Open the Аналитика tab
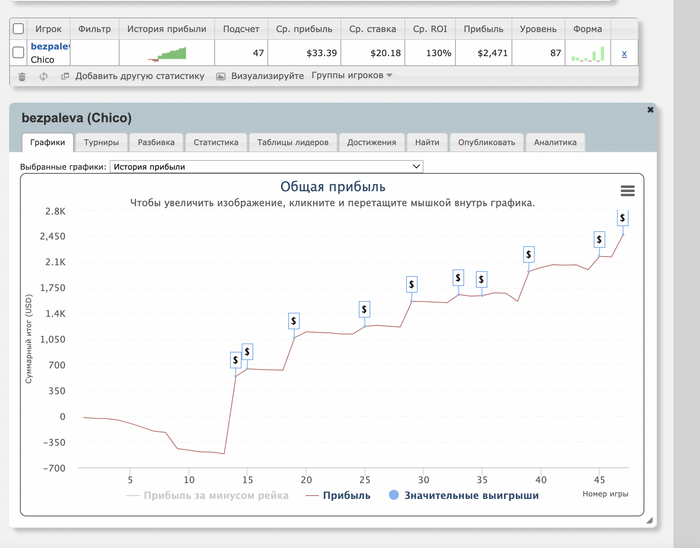 click(555, 142)
